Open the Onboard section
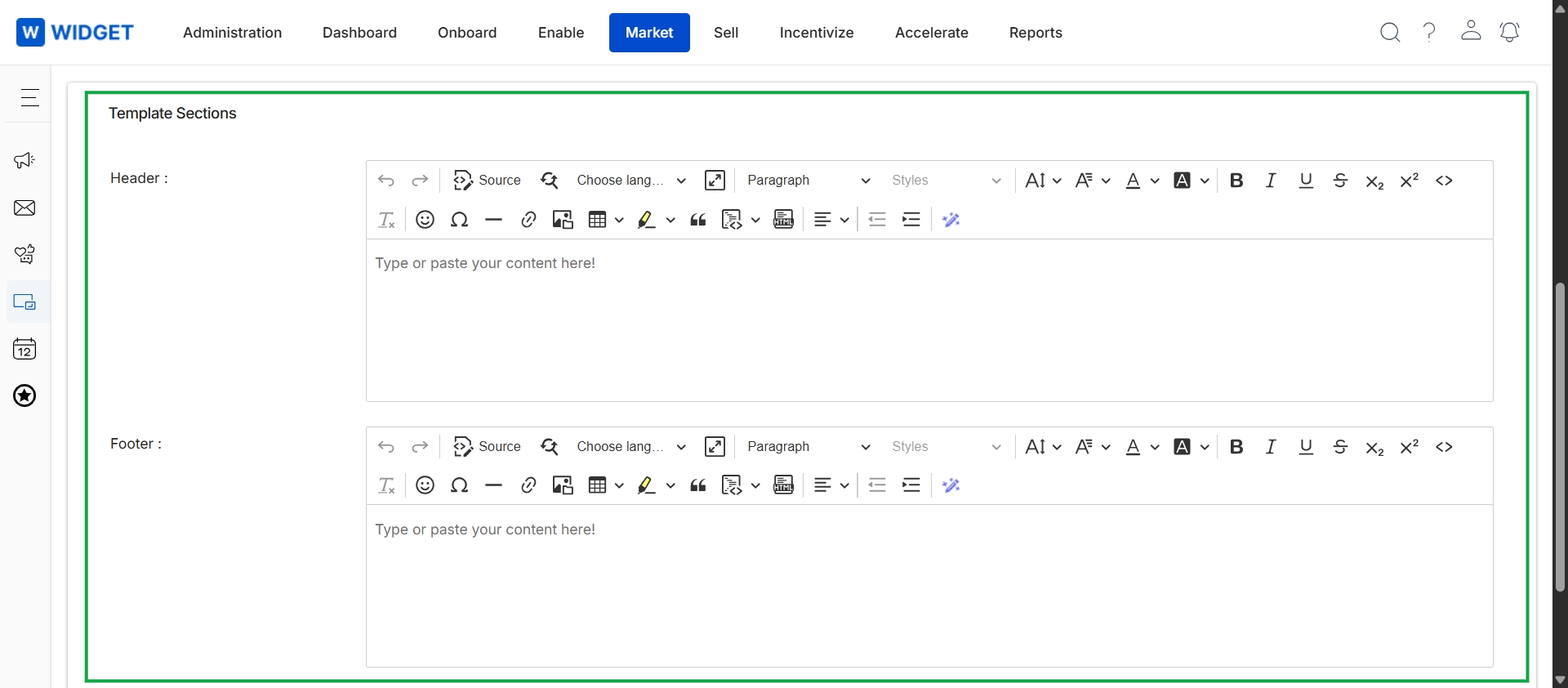Screen dimensions: 1568x688 pyautogui.click(x=467, y=33)
